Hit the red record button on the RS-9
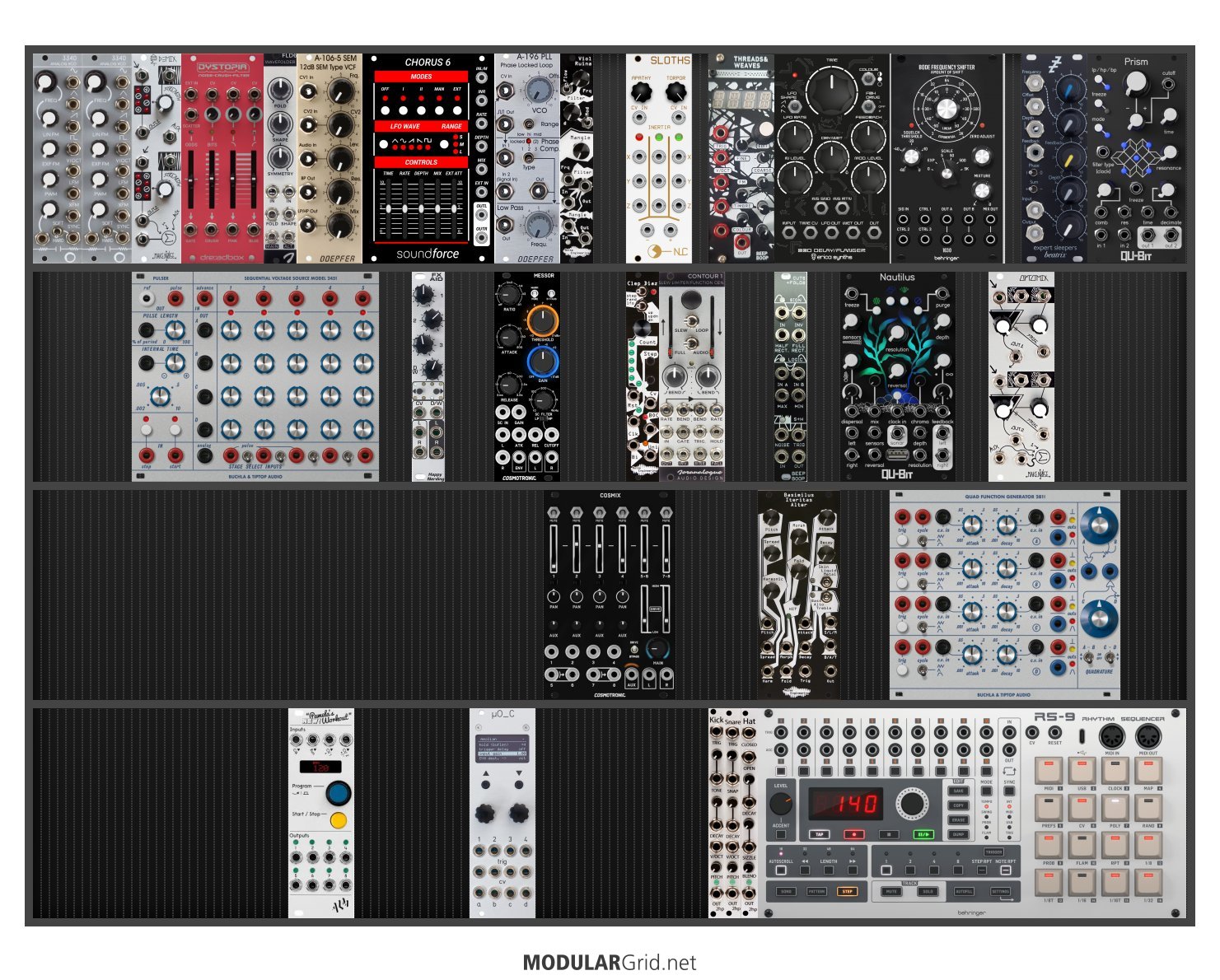This screenshot has height=980, width=1220. [854, 834]
